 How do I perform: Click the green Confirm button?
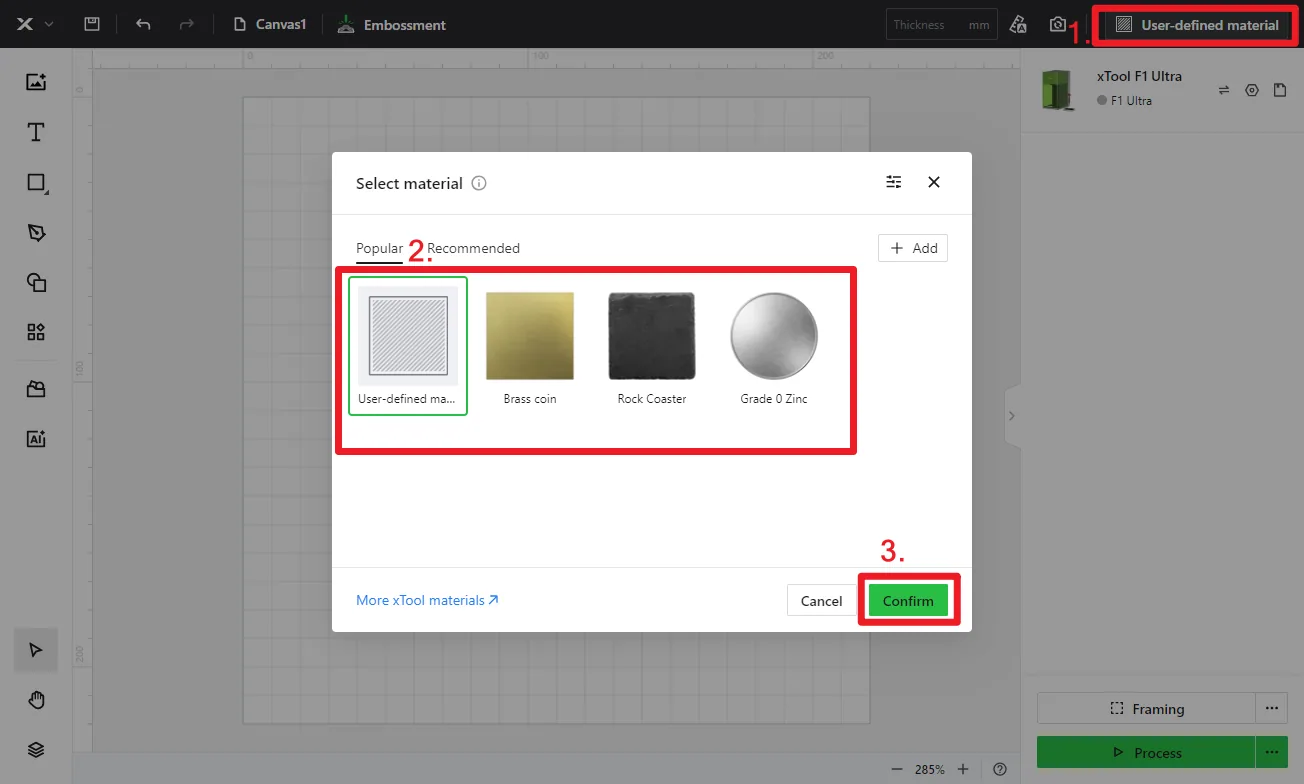point(908,601)
